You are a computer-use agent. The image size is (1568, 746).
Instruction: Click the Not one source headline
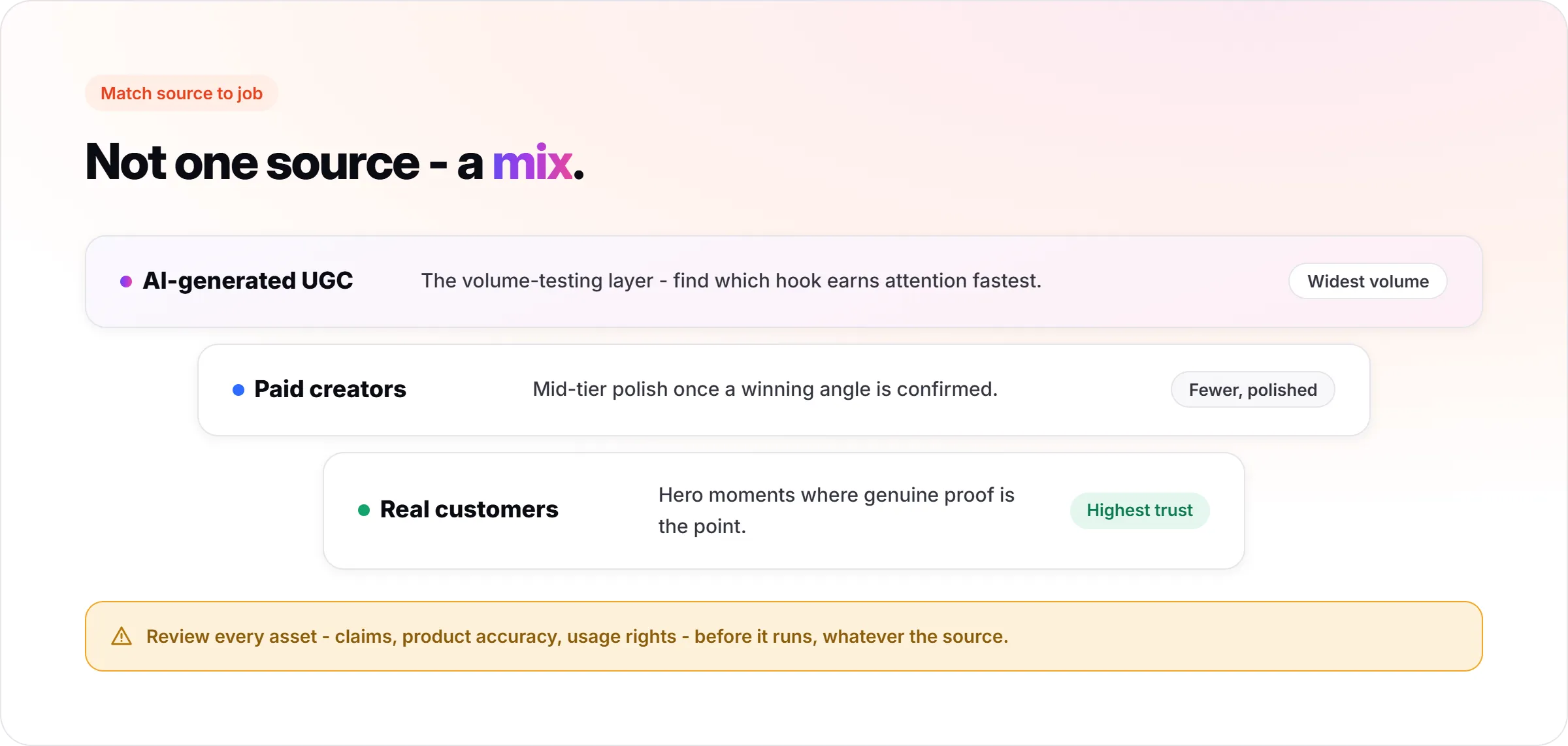pyautogui.click(x=335, y=163)
